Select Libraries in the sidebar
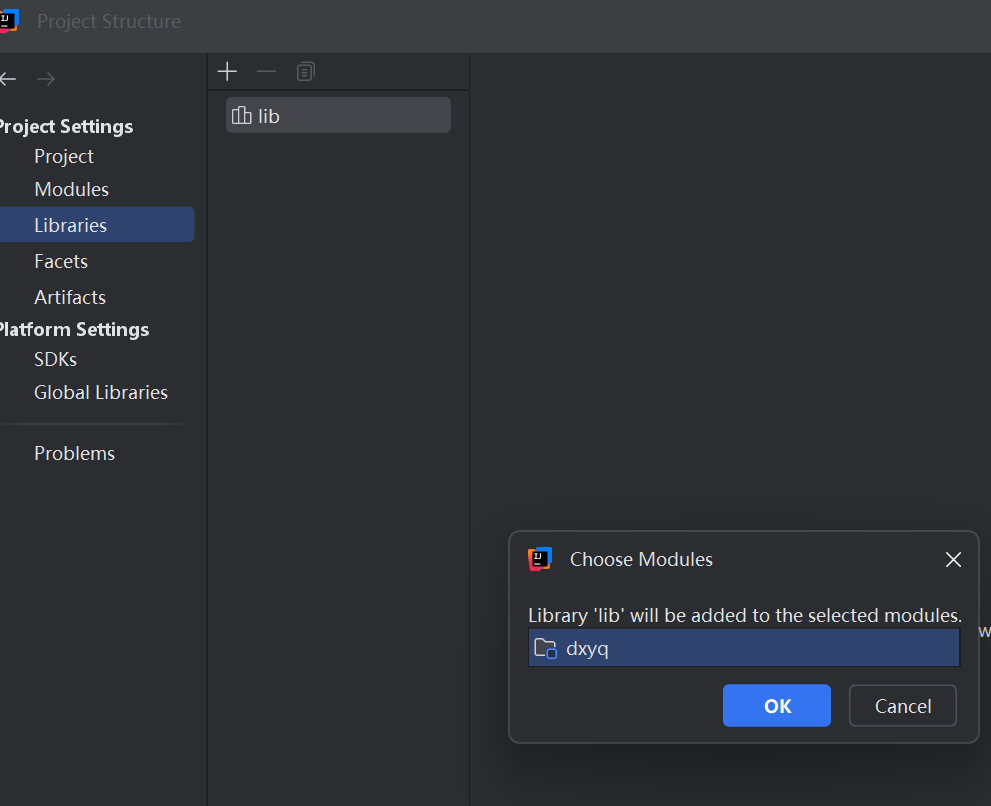The height and width of the screenshot is (806, 991). click(70, 225)
